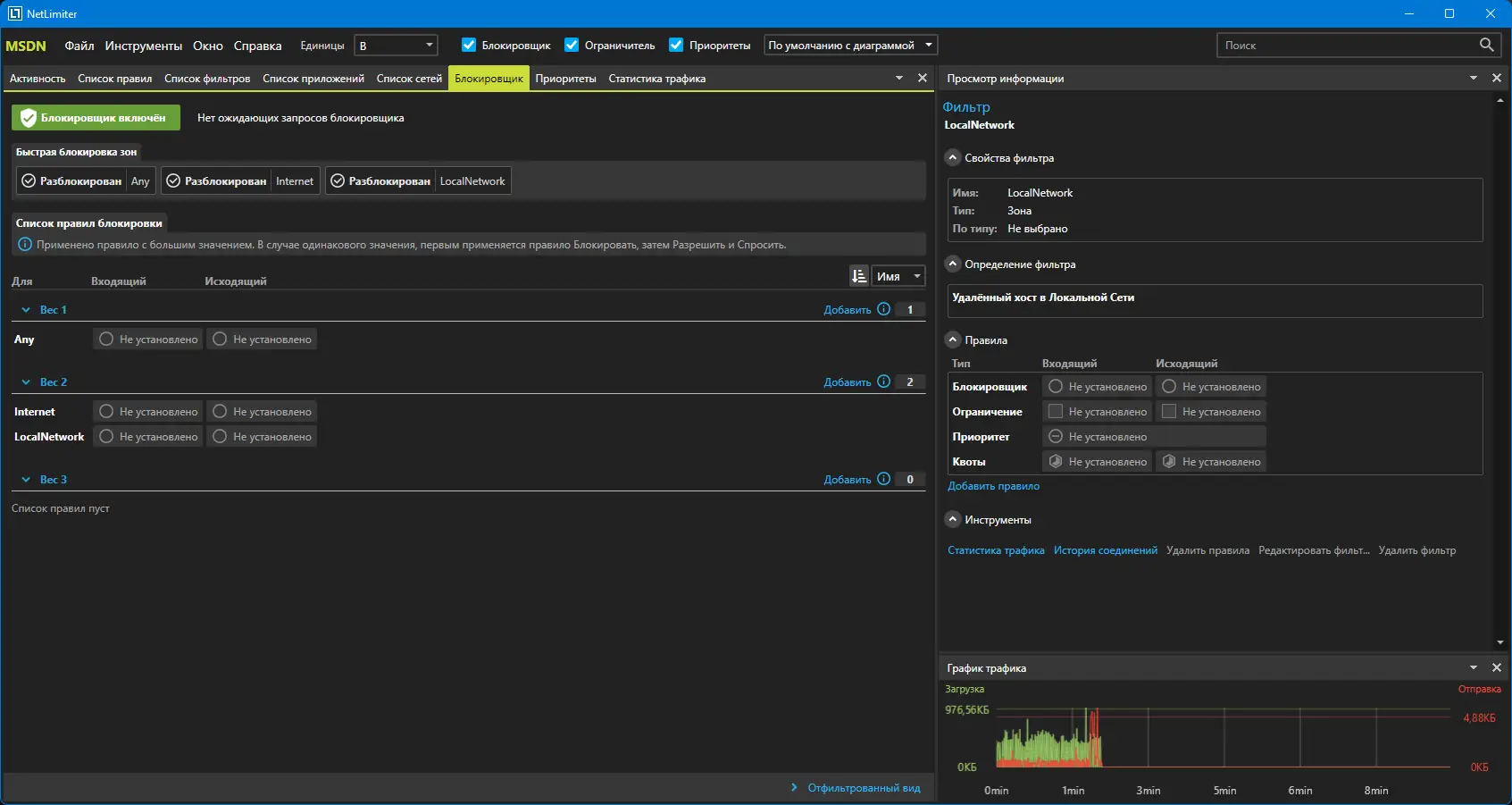Image resolution: width=1512 pixels, height=805 pixels.
Task: Uncheck the Блокировщик checkbox in toolbar
Action: click(469, 45)
